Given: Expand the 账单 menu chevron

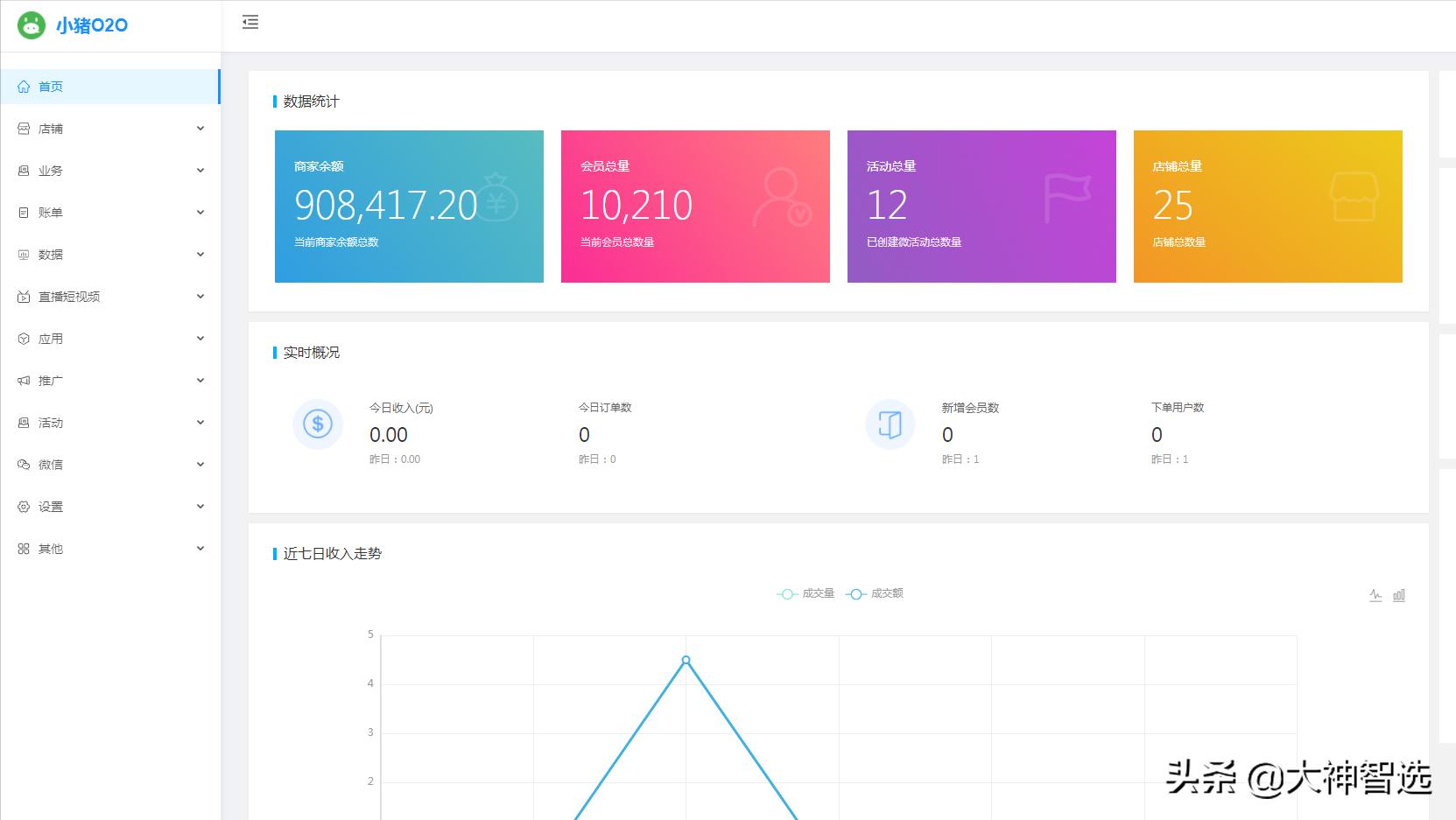Looking at the screenshot, I should click(x=201, y=212).
